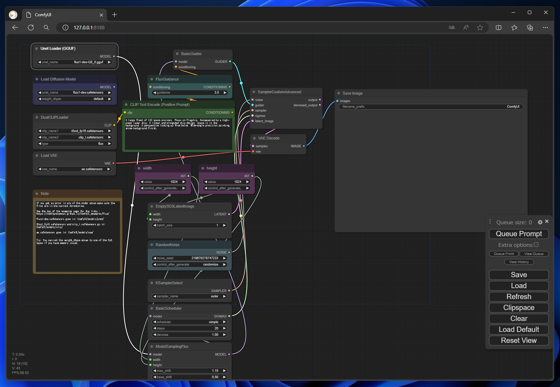Collapse the Load VAE node title dot

coord(36,156)
